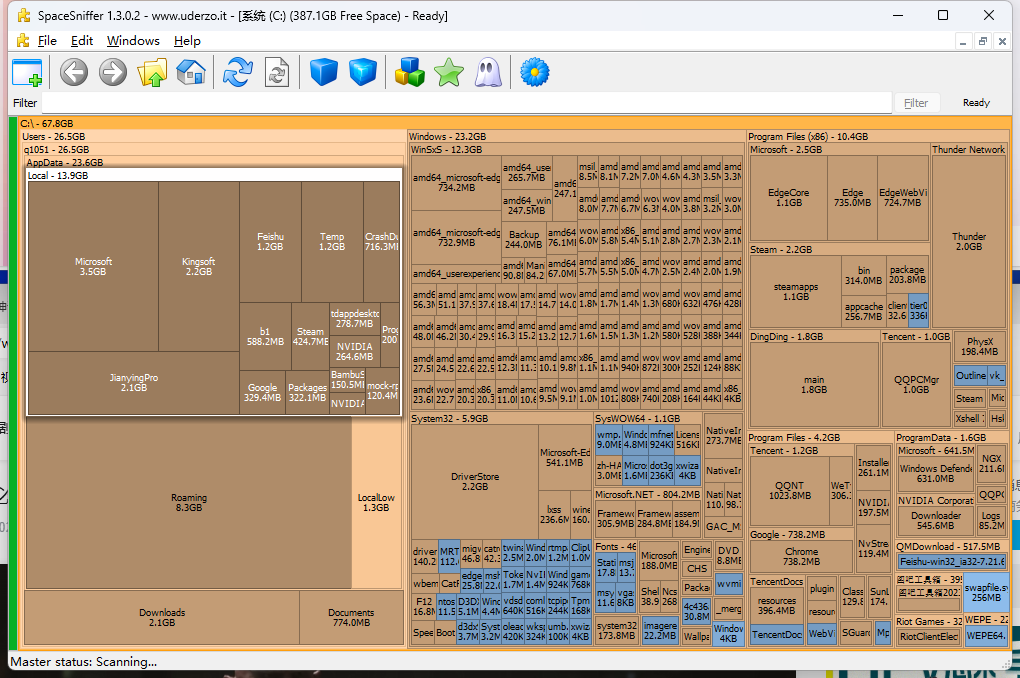The width and height of the screenshot is (1020, 678).
Task: Select the Downloads 2.1GB block
Action: pos(162,617)
